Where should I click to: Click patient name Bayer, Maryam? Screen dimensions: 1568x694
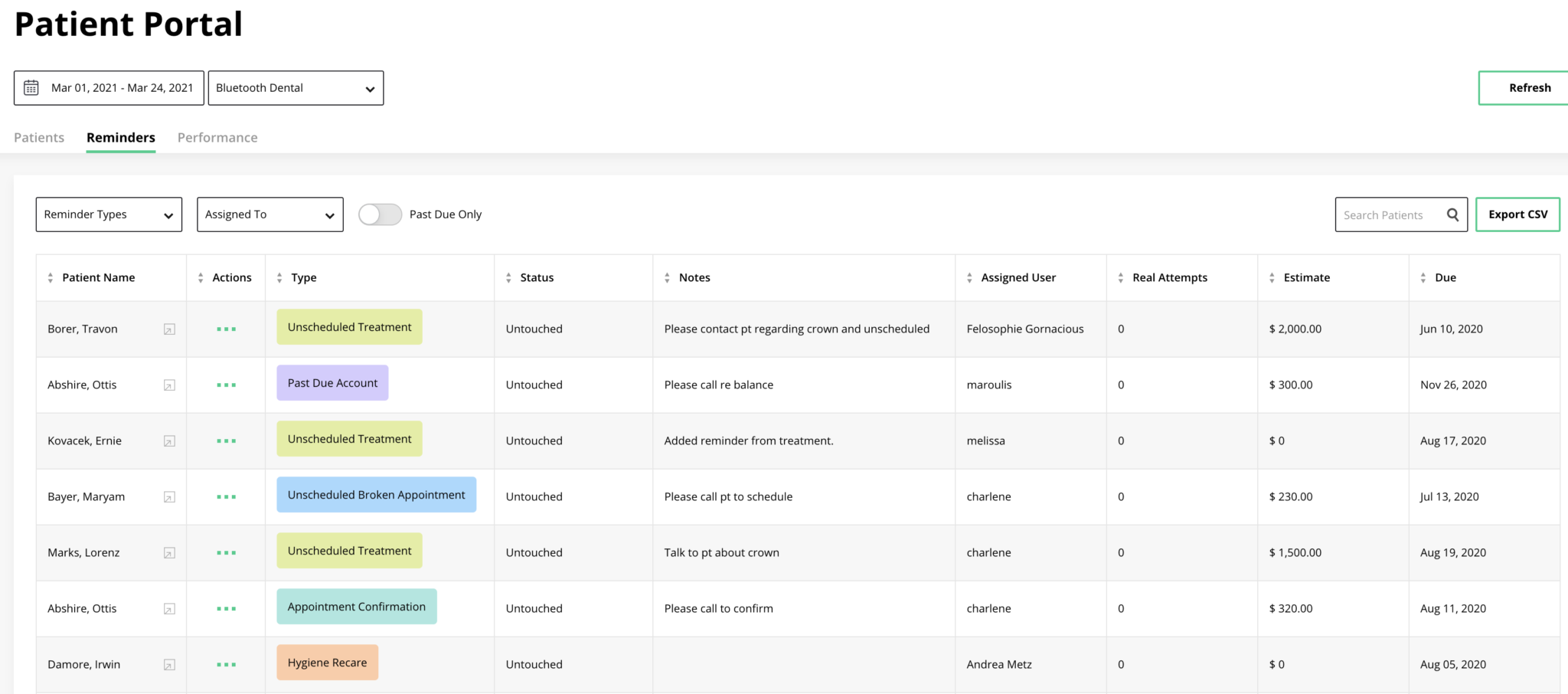coord(86,497)
